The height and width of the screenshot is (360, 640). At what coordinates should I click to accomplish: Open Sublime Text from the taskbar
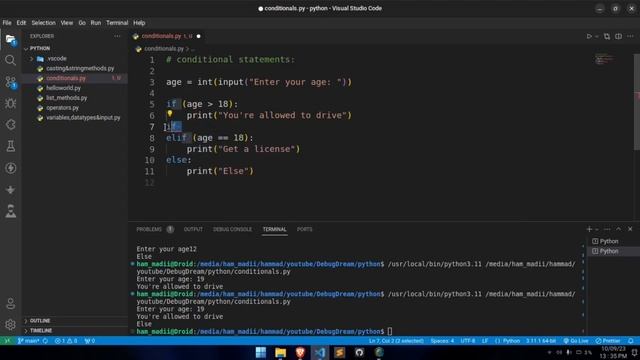point(340,352)
